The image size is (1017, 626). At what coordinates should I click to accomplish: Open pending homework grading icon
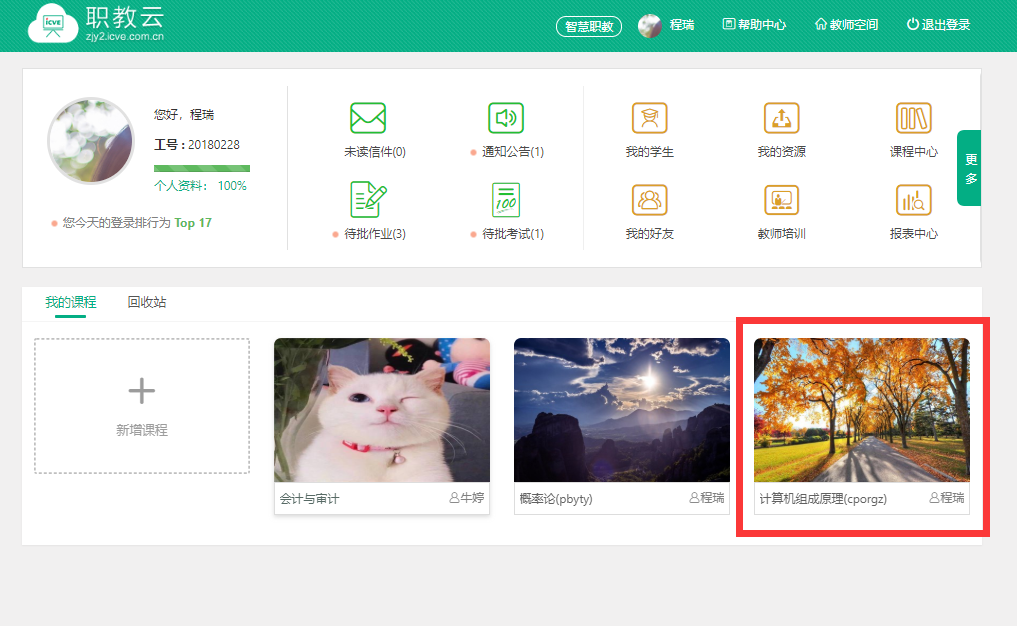pos(368,200)
